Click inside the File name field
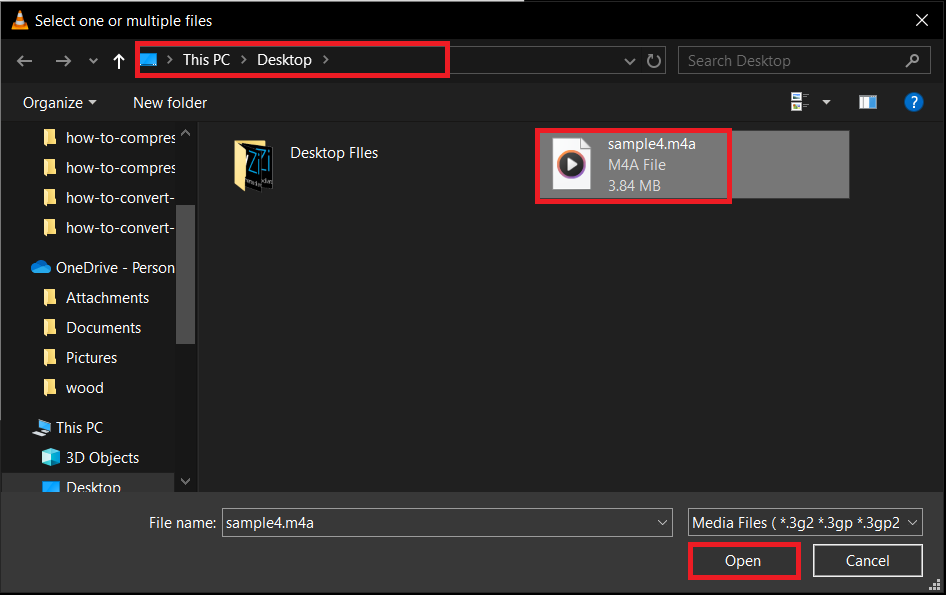Image resolution: width=946 pixels, height=595 pixels. (x=400, y=521)
